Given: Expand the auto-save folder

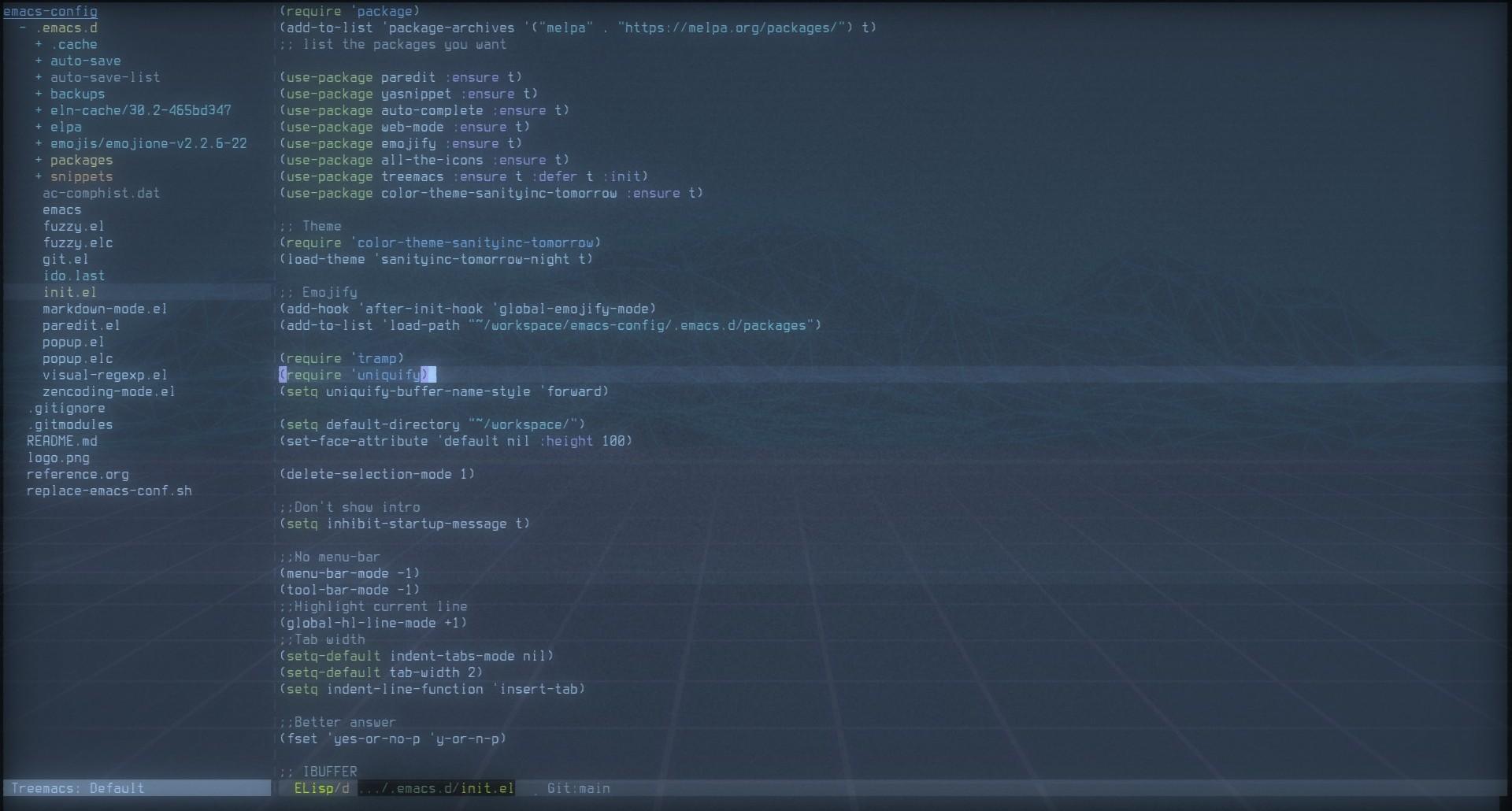Looking at the screenshot, I should click(39, 61).
